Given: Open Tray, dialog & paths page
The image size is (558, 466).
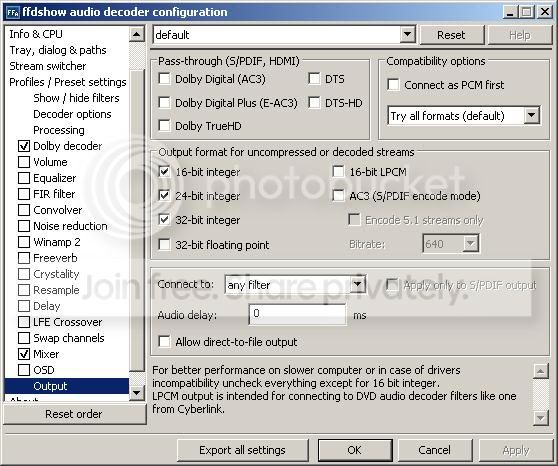Looking at the screenshot, I should click(58, 50).
